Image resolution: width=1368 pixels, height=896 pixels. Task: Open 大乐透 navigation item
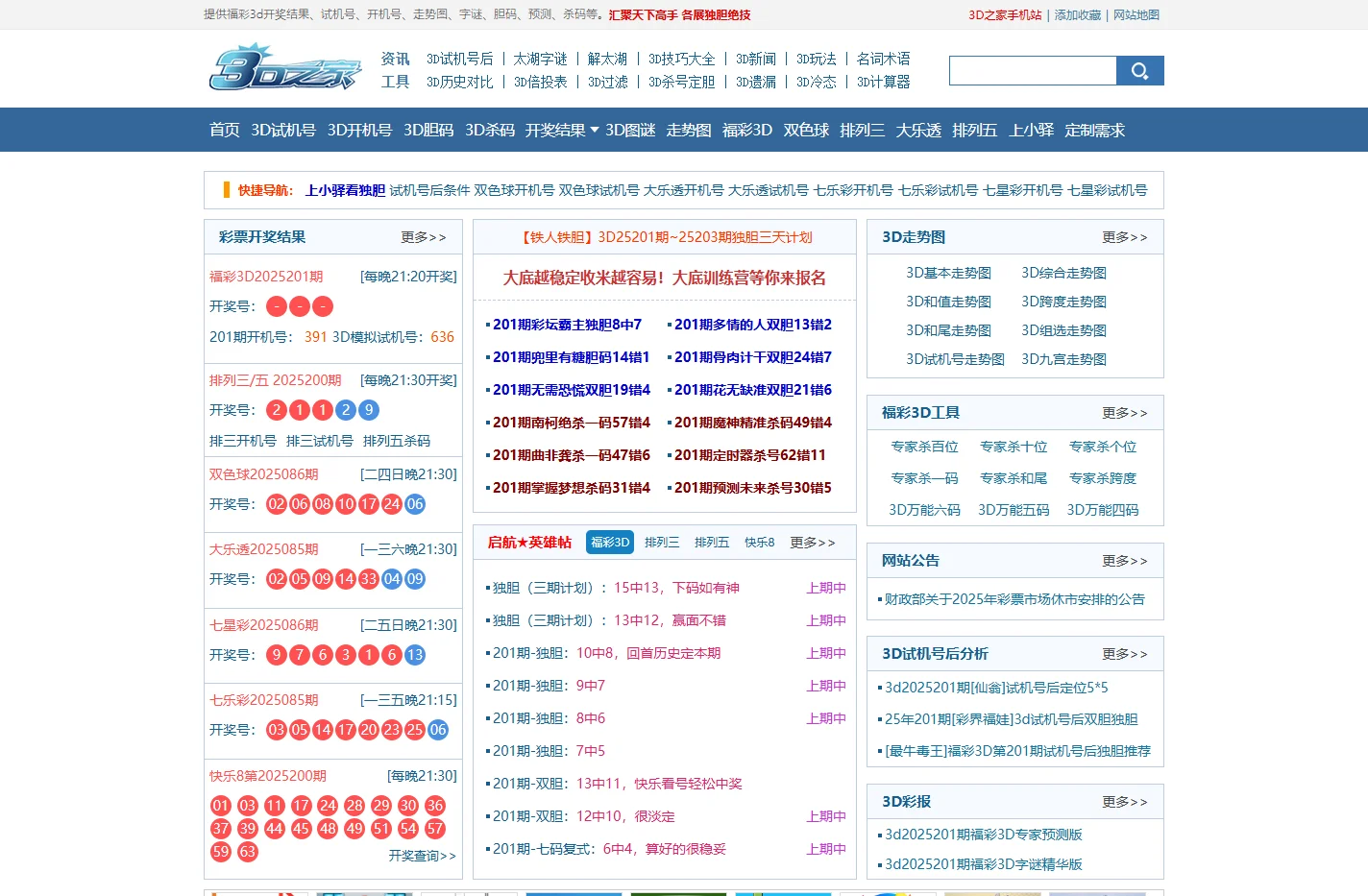(x=918, y=130)
